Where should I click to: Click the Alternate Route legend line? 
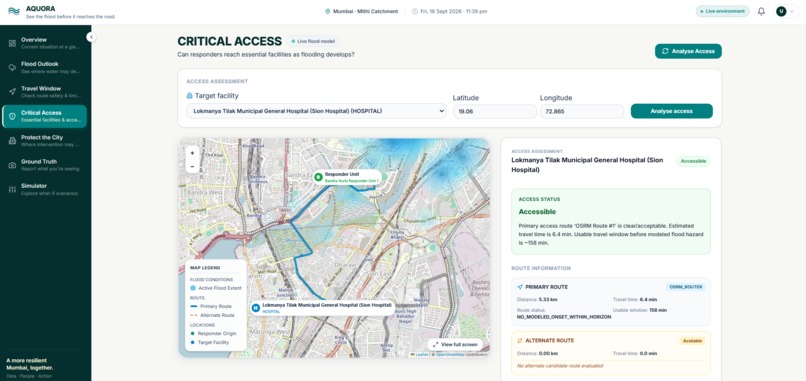(193, 315)
